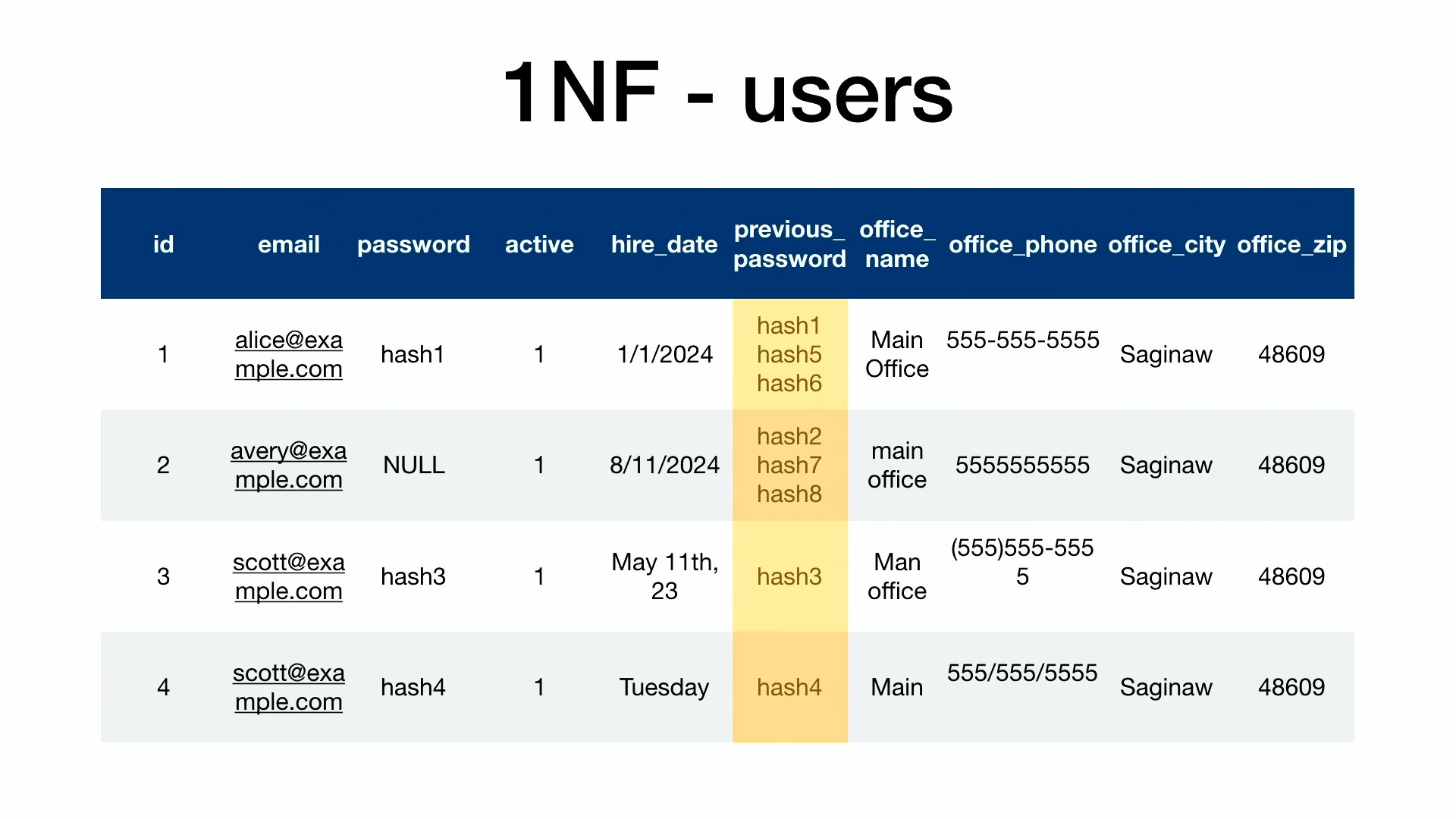Screen dimensions: 1456x819
Task: Select the 'previous_password' column header
Action: pyautogui.click(x=789, y=244)
